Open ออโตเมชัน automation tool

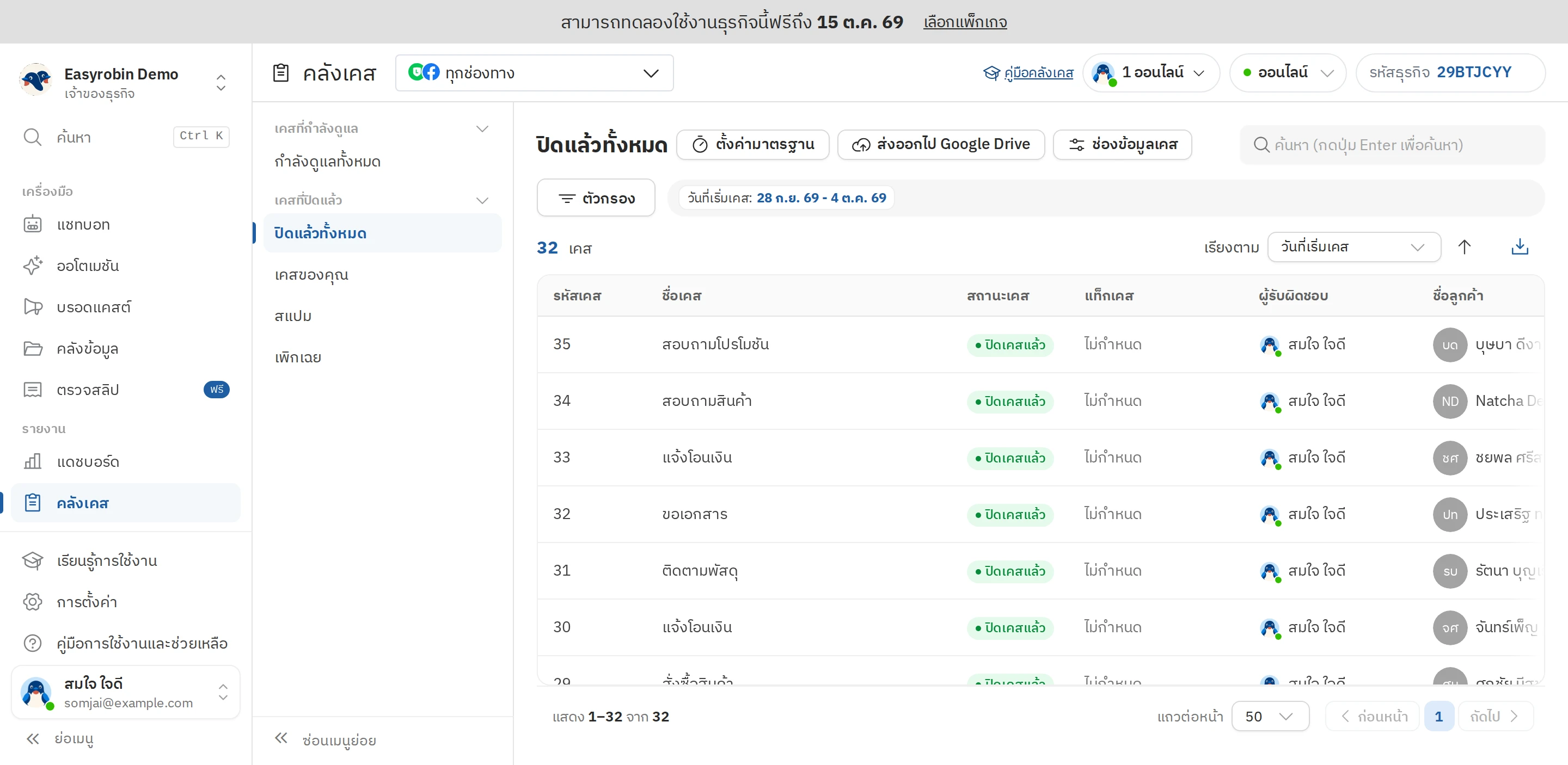point(126,266)
